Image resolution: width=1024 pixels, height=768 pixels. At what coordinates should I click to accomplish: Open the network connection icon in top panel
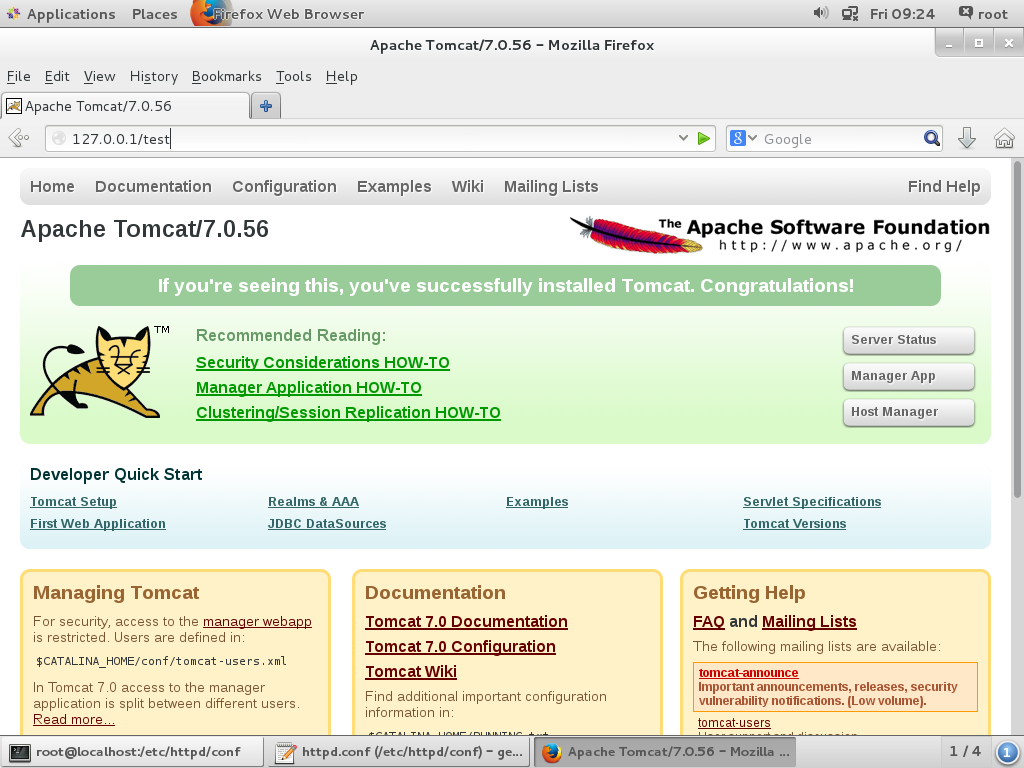[850, 13]
